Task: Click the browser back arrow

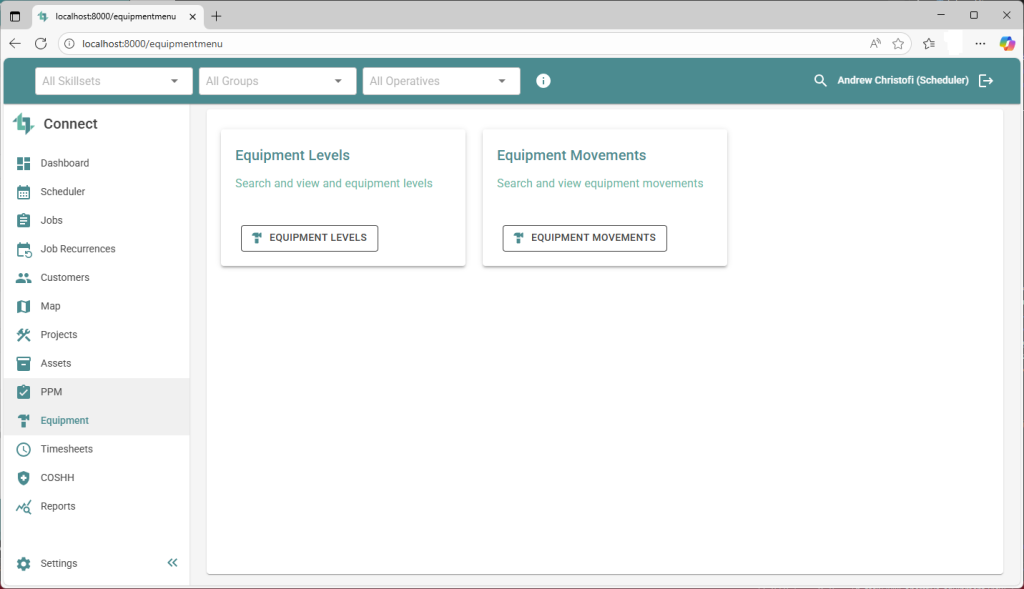Action: tap(15, 44)
